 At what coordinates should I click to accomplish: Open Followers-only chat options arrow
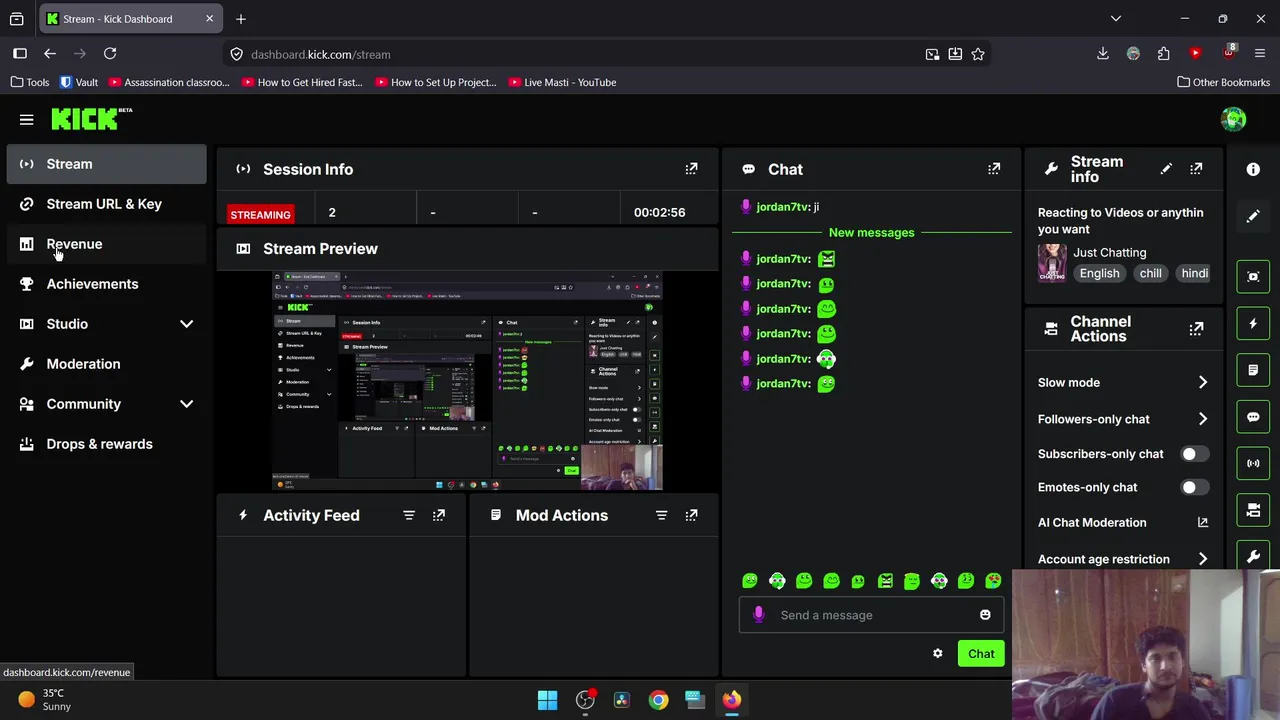(1202, 419)
